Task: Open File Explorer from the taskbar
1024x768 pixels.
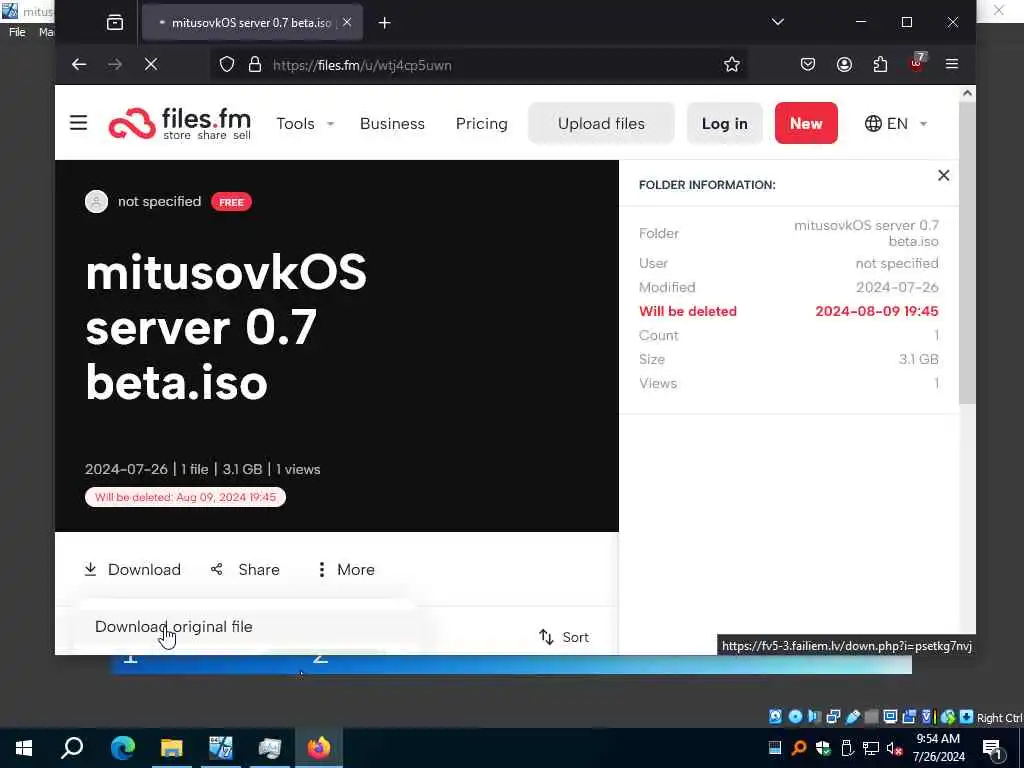Action: pos(172,748)
